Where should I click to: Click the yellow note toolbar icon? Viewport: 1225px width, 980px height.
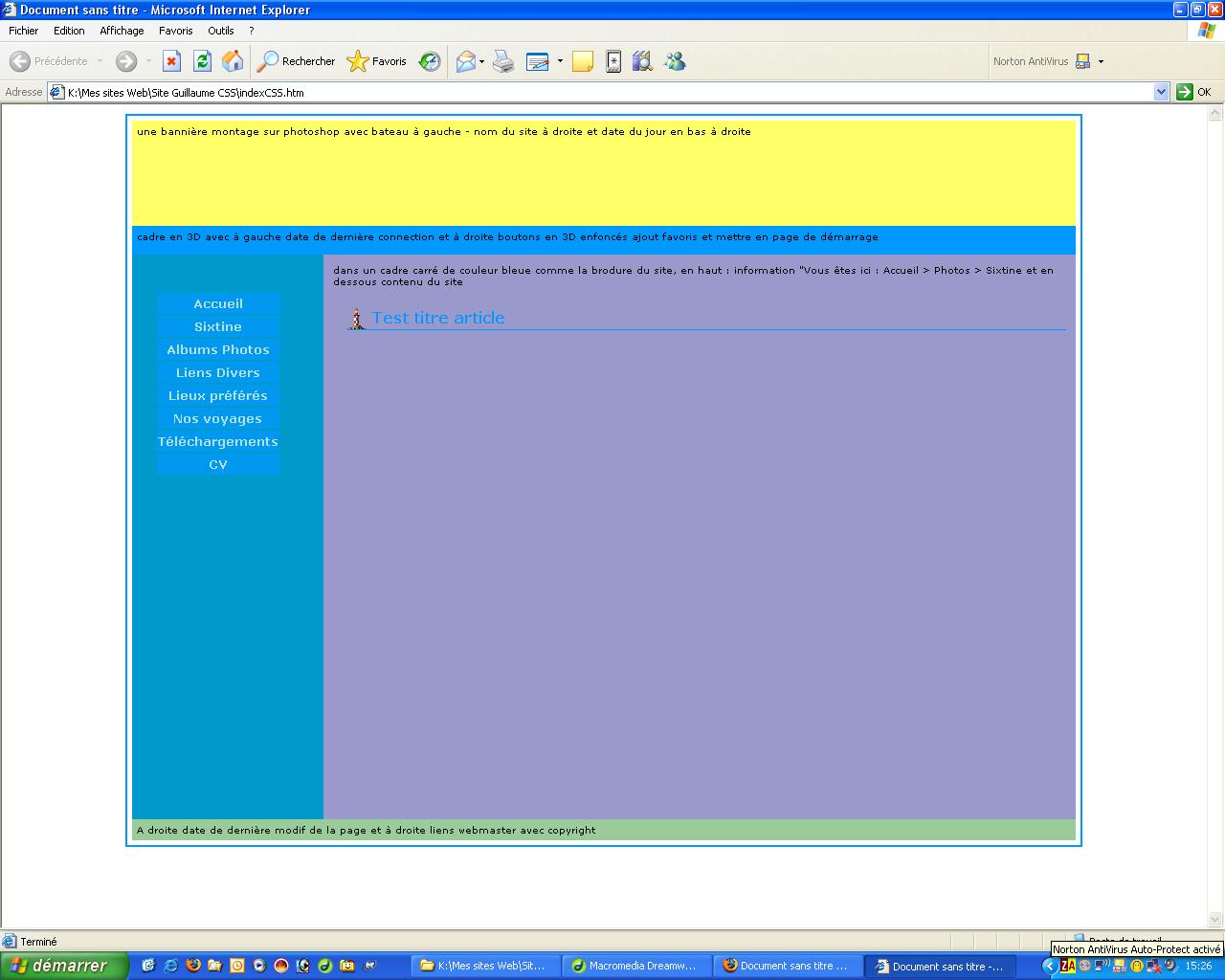click(x=582, y=62)
